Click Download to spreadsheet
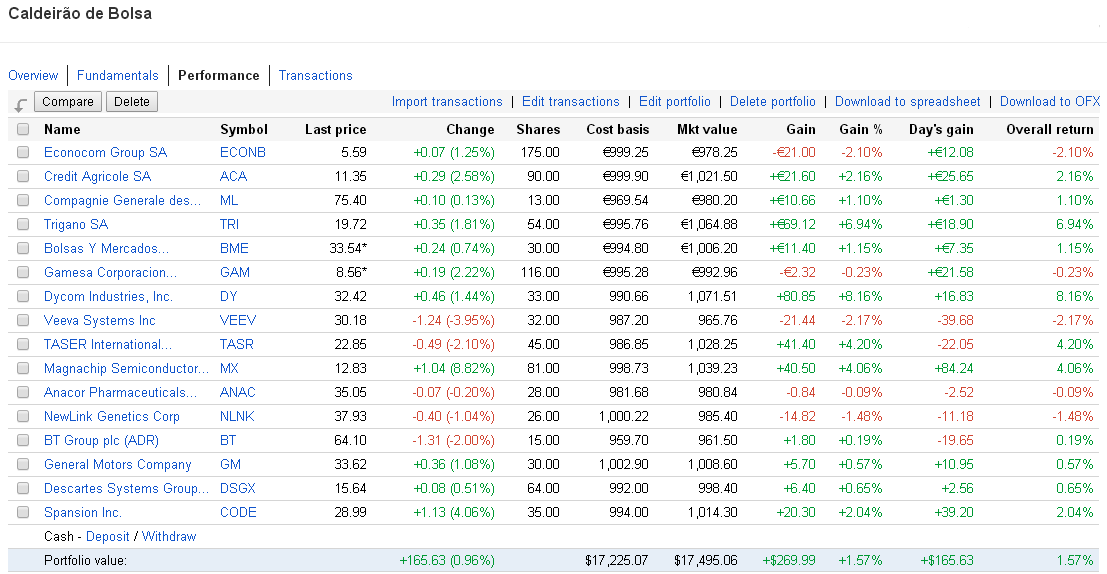Screen dimensions: 1107x574 (x=907, y=102)
